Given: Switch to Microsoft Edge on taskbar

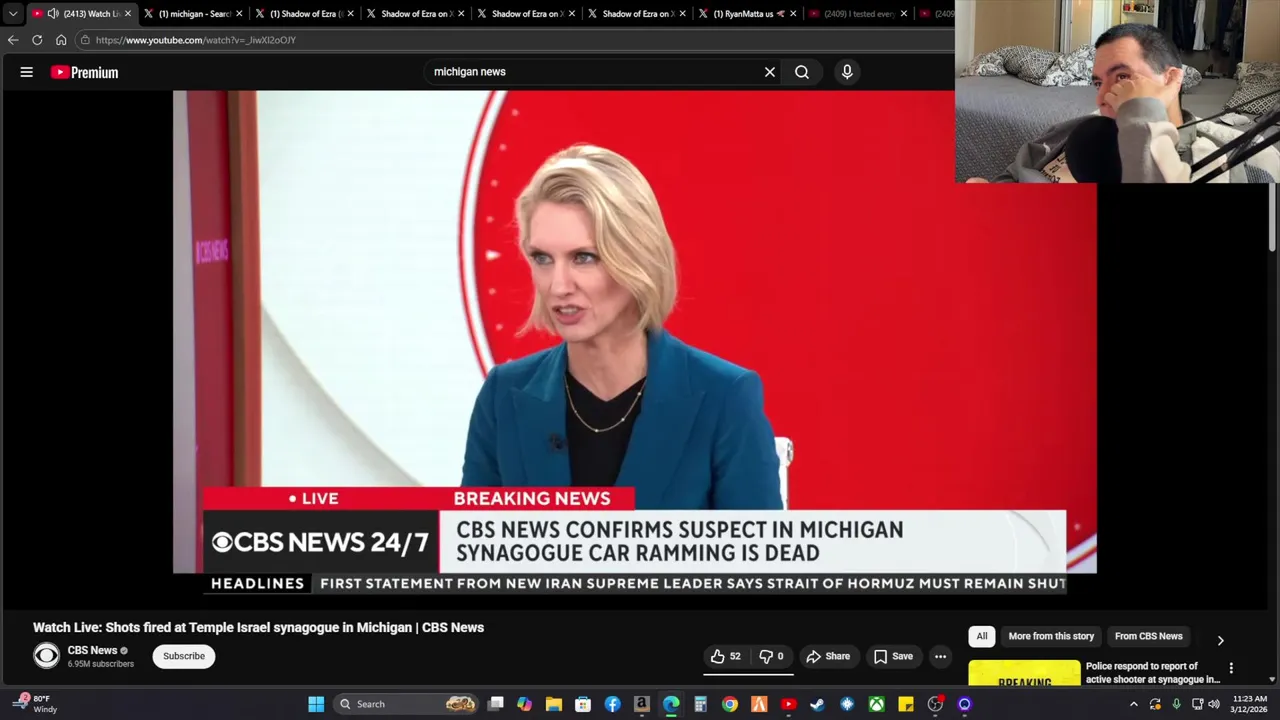Looking at the screenshot, I should tap(671, 704).
